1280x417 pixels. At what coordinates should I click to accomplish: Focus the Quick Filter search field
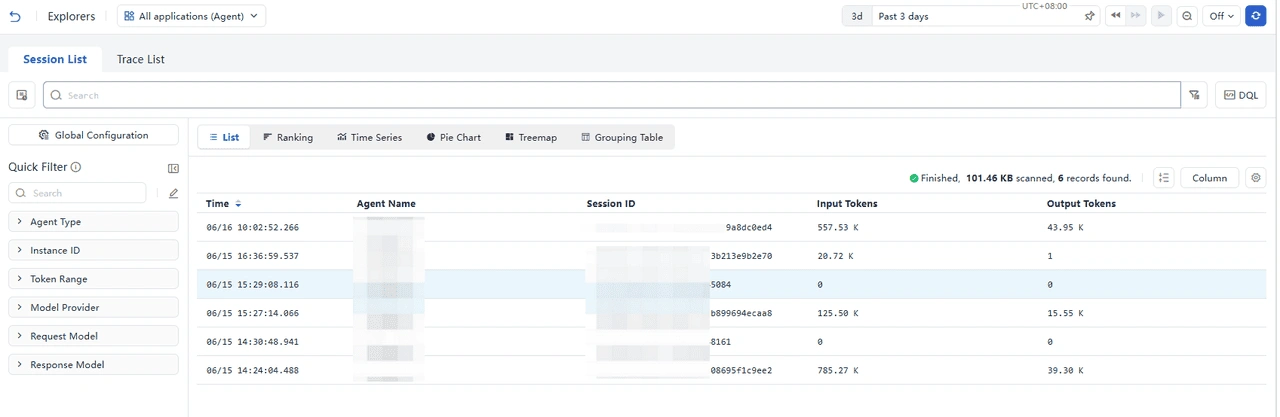pos(77,193)
